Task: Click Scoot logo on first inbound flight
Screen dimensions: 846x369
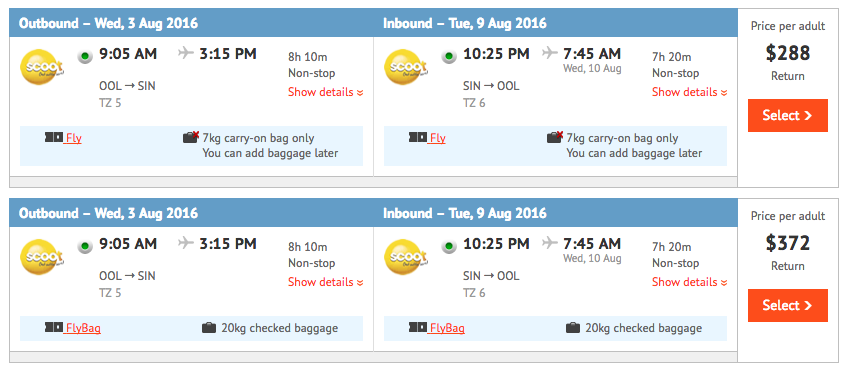Action: [406, 67]
